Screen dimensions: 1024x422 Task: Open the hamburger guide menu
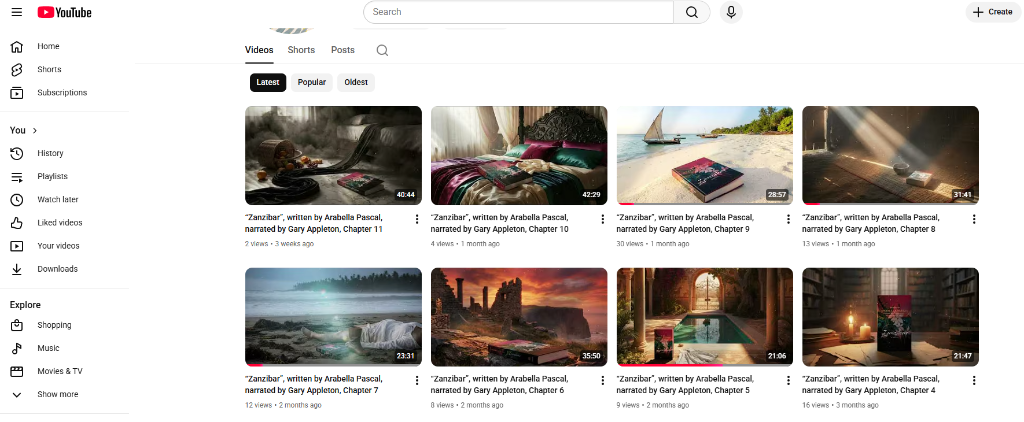tap(17, 12)
